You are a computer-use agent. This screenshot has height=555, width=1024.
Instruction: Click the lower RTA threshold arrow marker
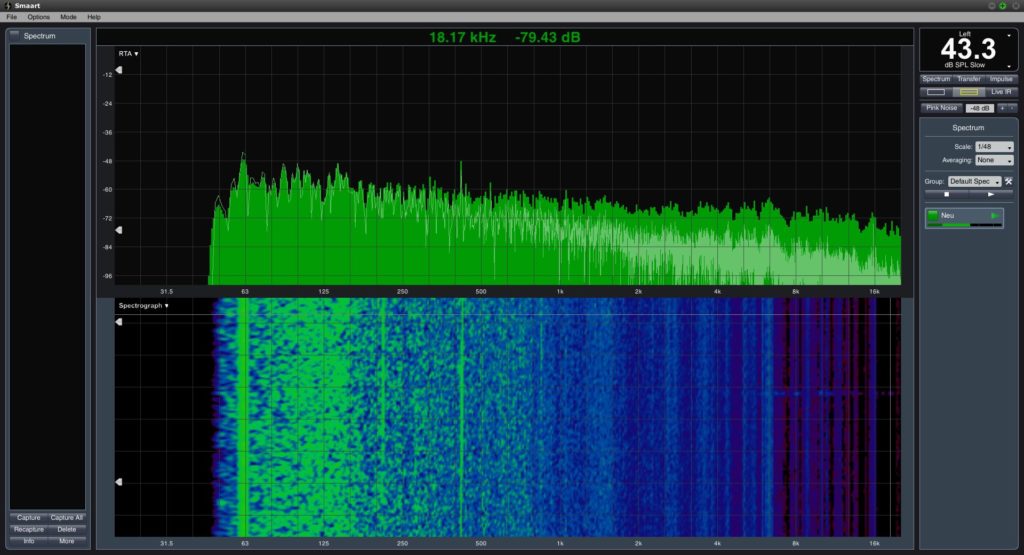point(119,230)
